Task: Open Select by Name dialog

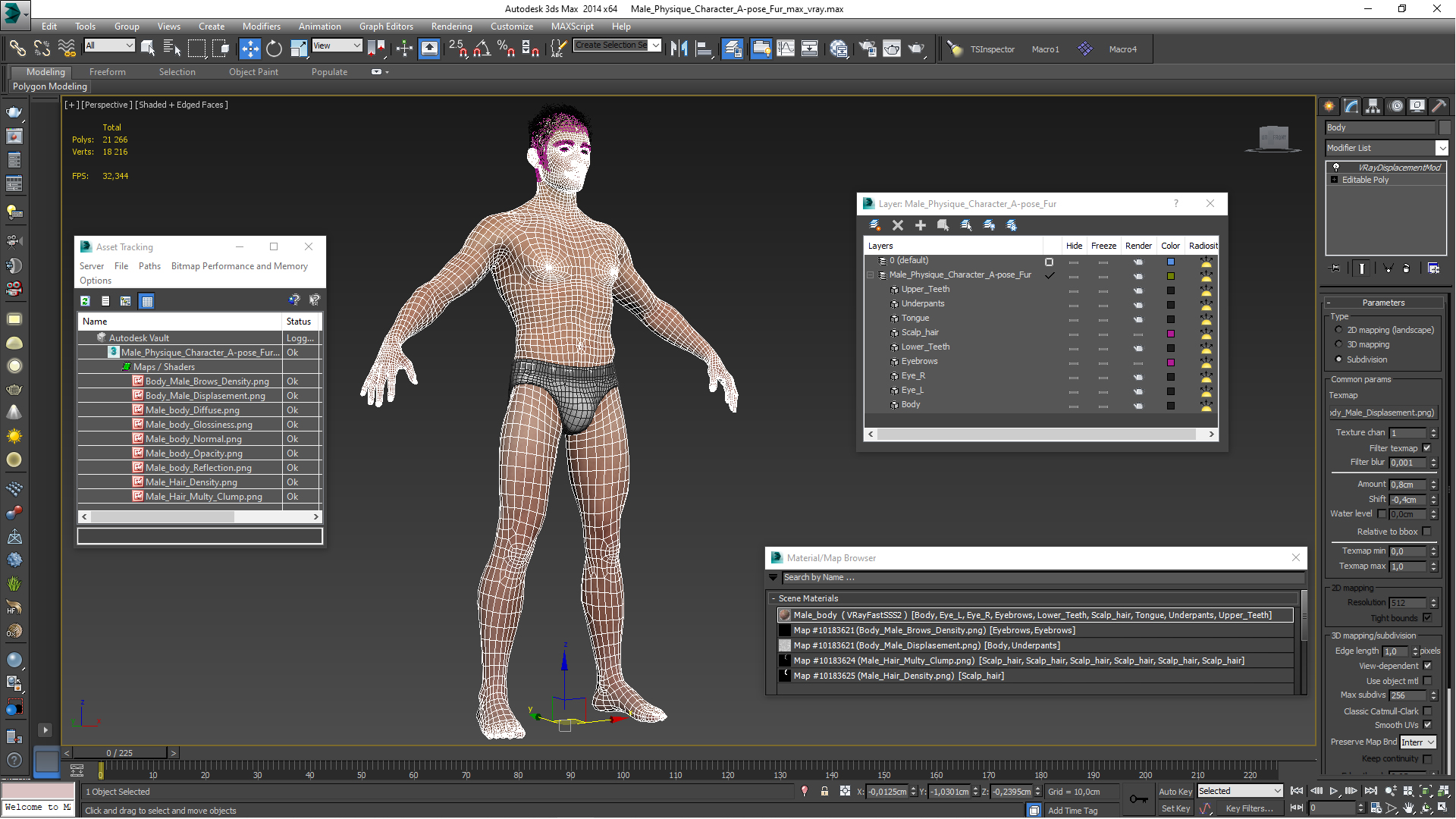Action: [x=172, y=49]
